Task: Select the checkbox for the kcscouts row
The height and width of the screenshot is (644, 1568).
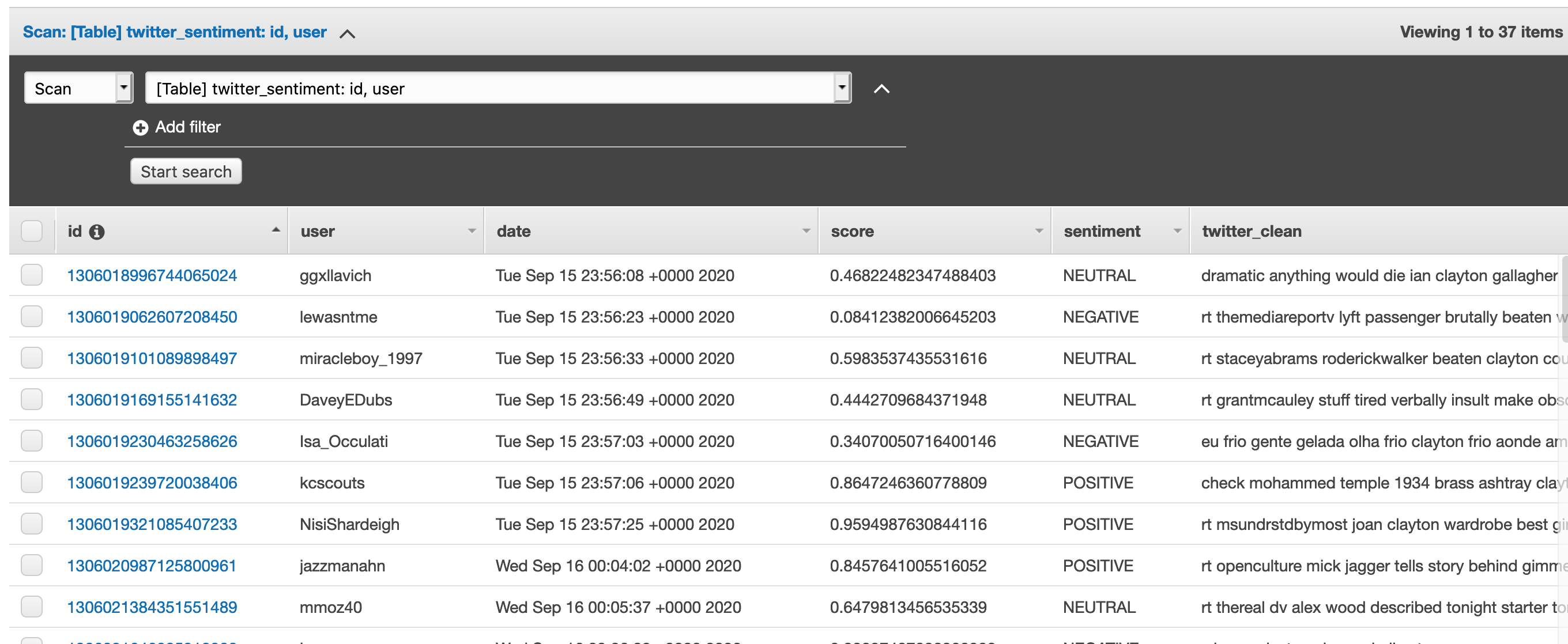Action: point(32,482)
